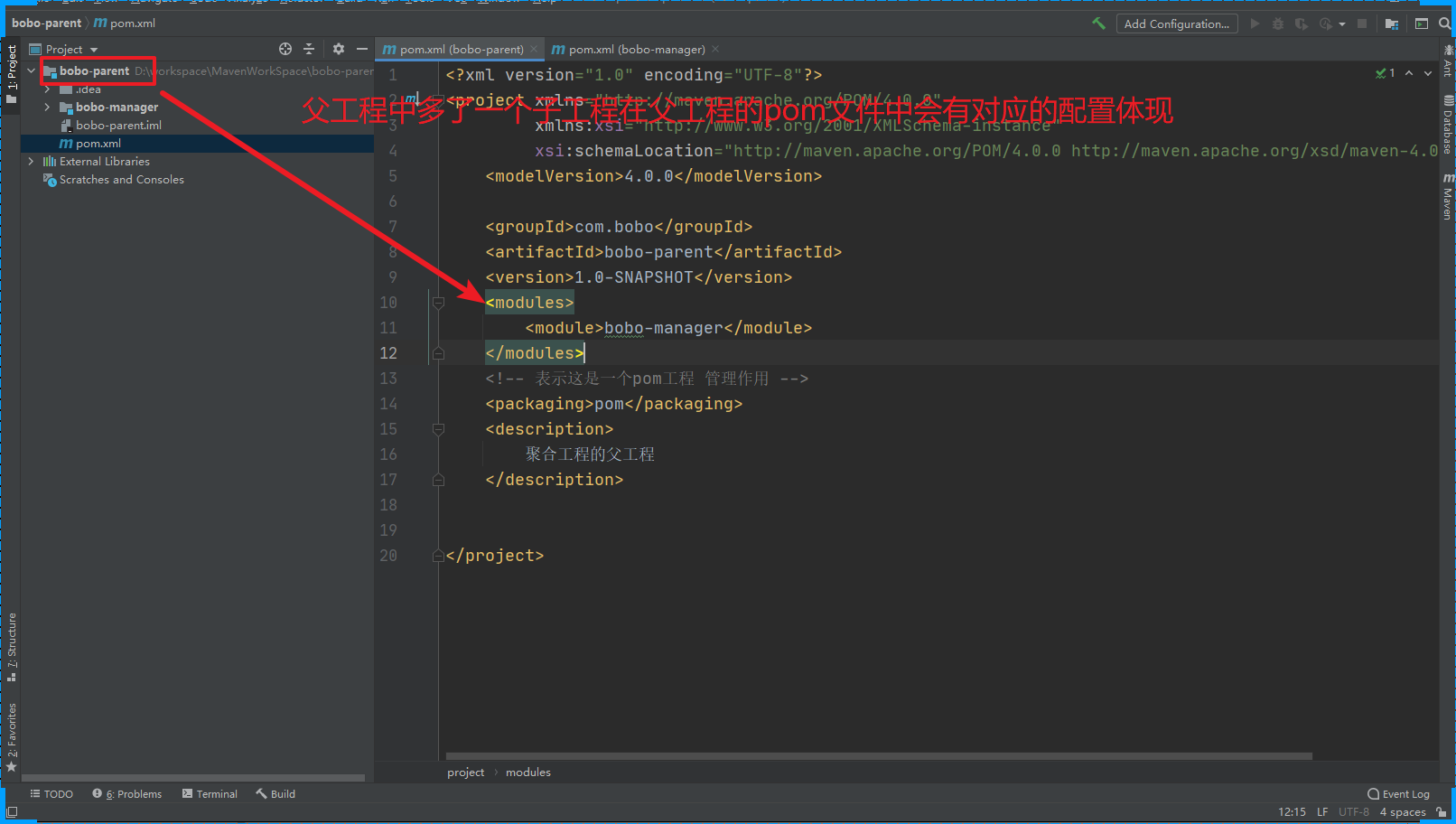This screenshot has width=1456, height=824.
Task: Select bobo-parent.iml file in tree
Action: pos(118,125)
